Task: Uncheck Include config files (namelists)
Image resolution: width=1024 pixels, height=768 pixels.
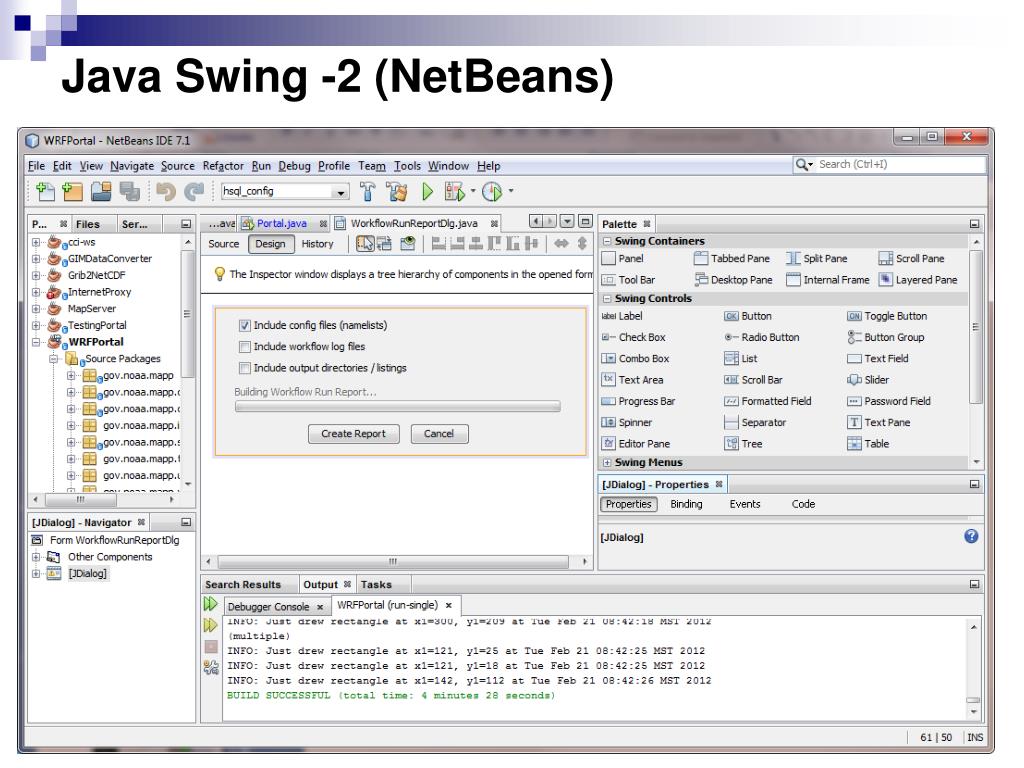Action: 245,325
